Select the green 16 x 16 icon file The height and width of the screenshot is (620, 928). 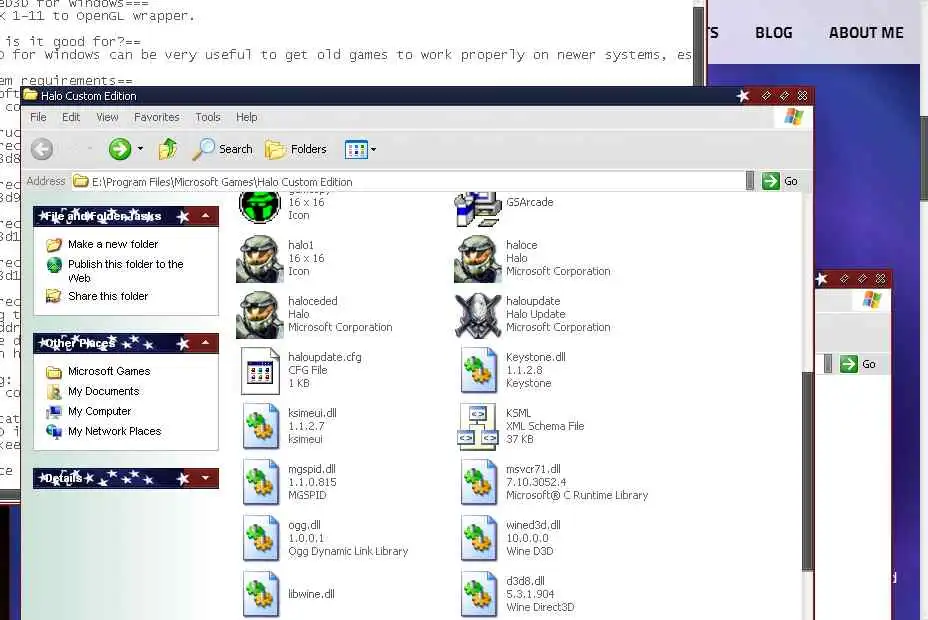coord(259,207)
